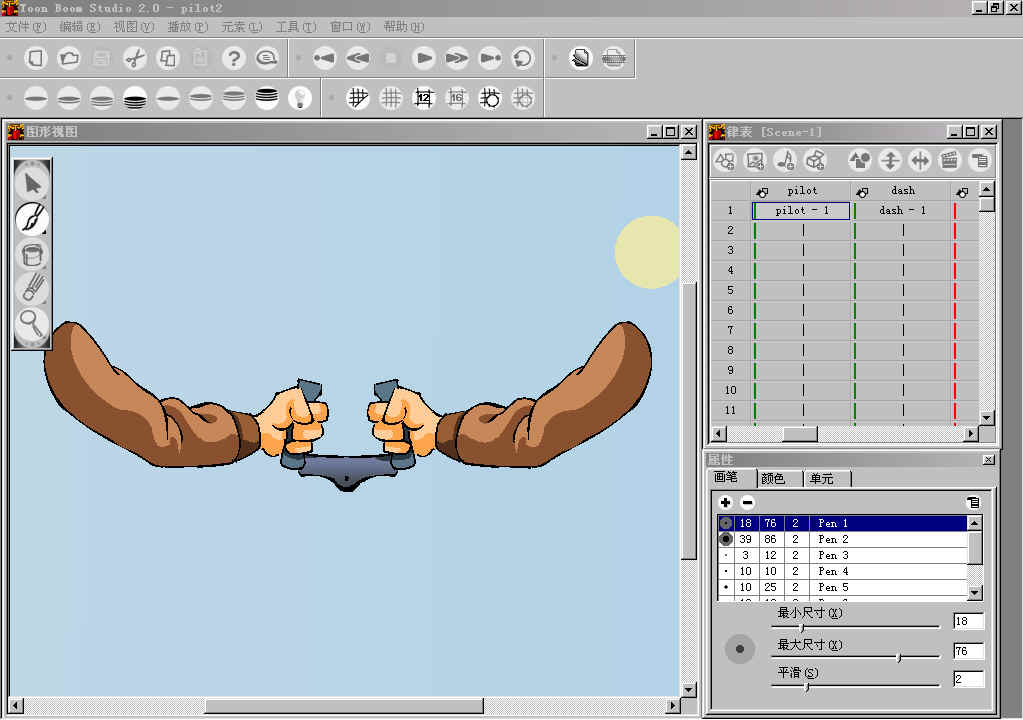Add a sound element in exposure sheet
Image resolution: width=1023 pixels, height=720 pixels.
pos(785,160)
